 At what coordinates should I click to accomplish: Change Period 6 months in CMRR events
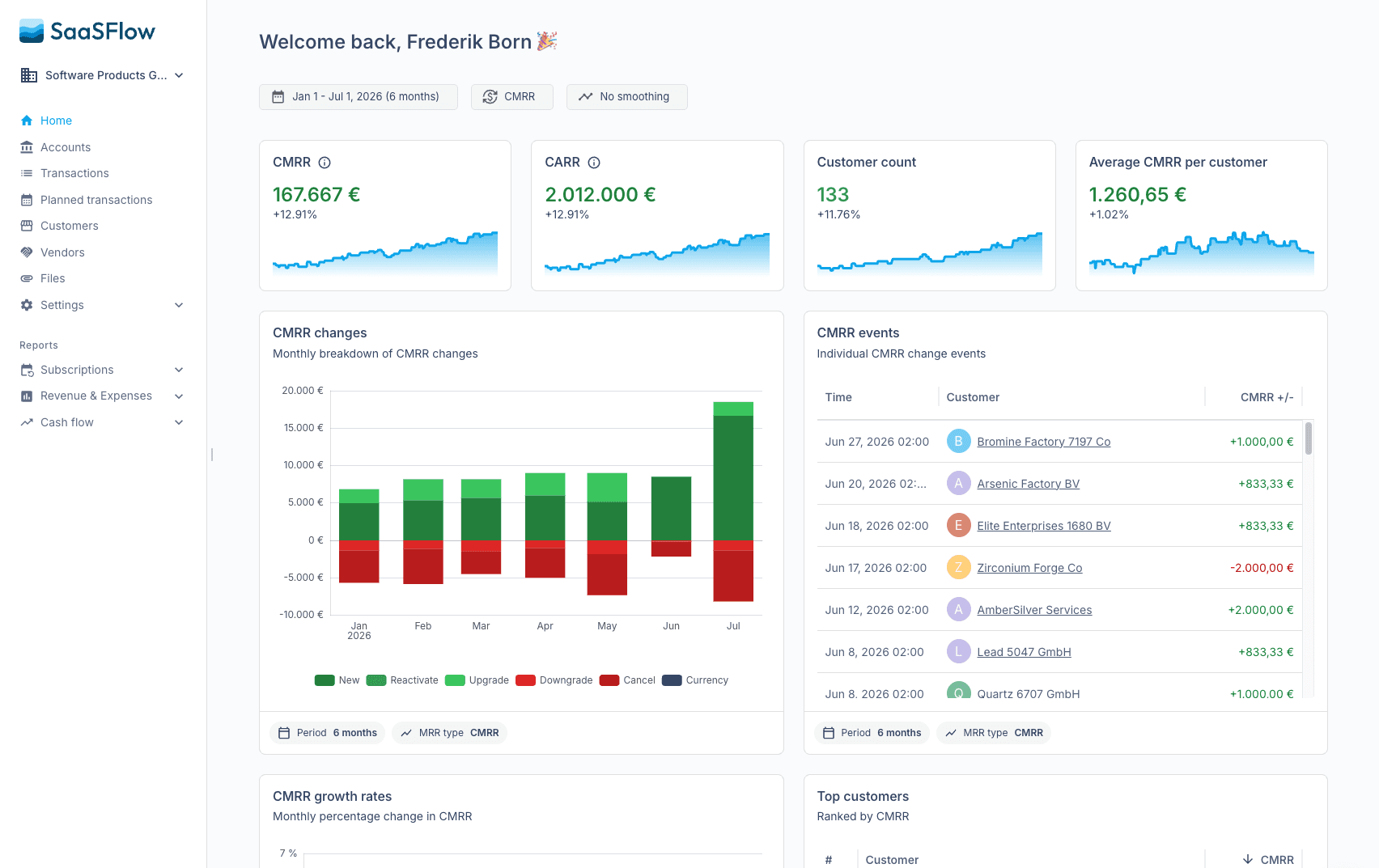click(x=872, y=733)
